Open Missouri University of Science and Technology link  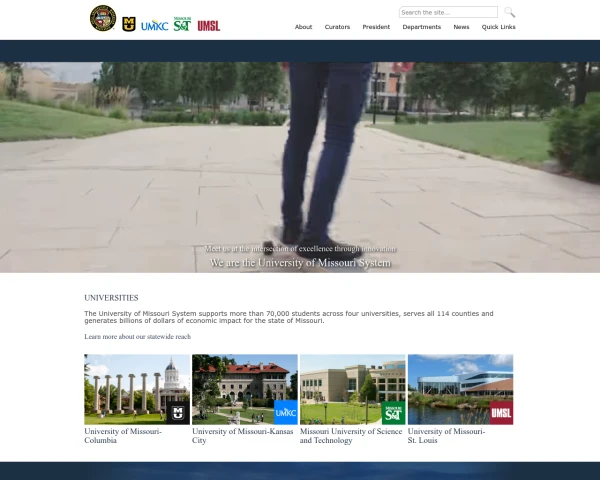tap(351, 436)
